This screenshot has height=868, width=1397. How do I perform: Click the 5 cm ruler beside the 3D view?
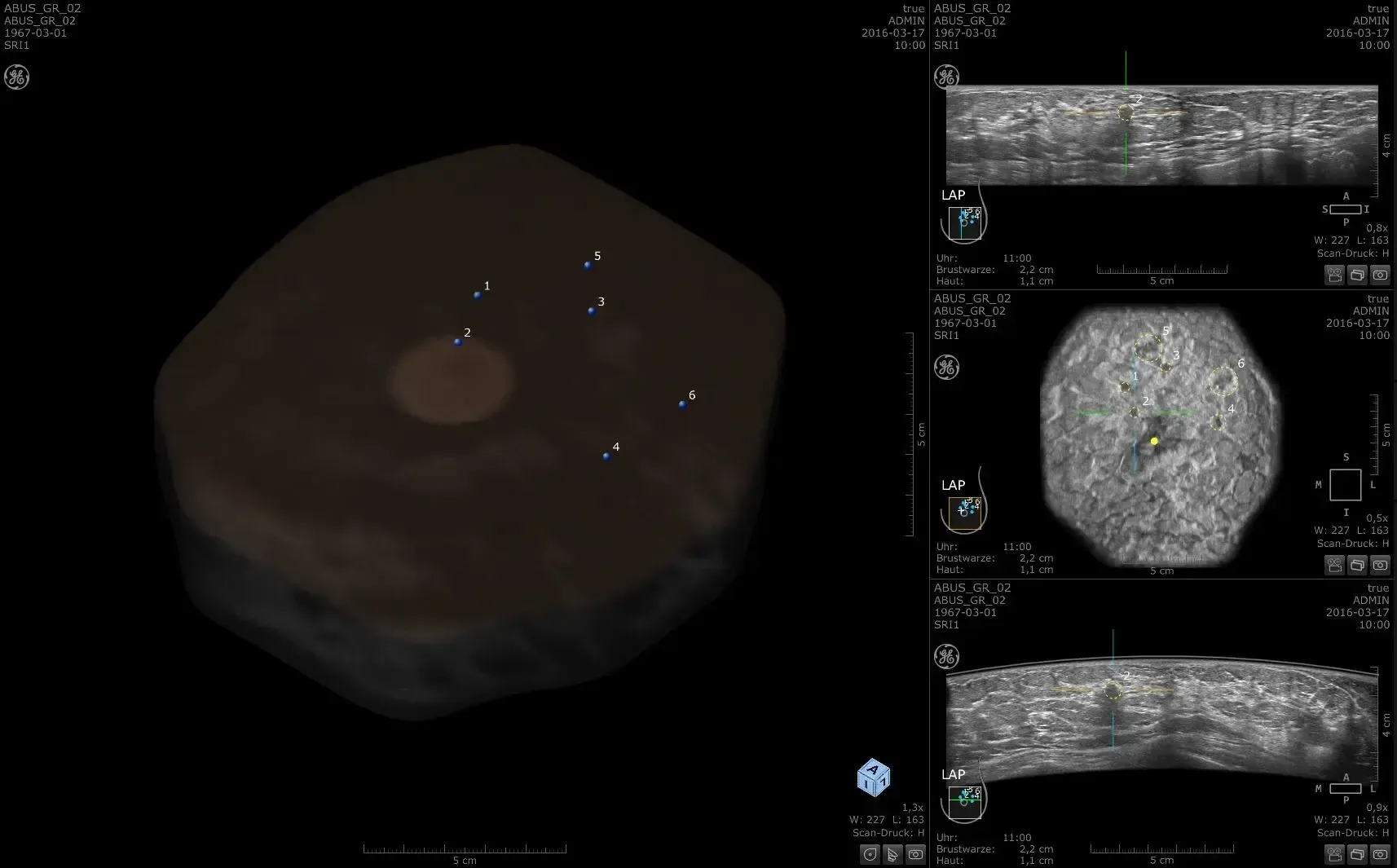pyautogui.click(x=914, y=434)
